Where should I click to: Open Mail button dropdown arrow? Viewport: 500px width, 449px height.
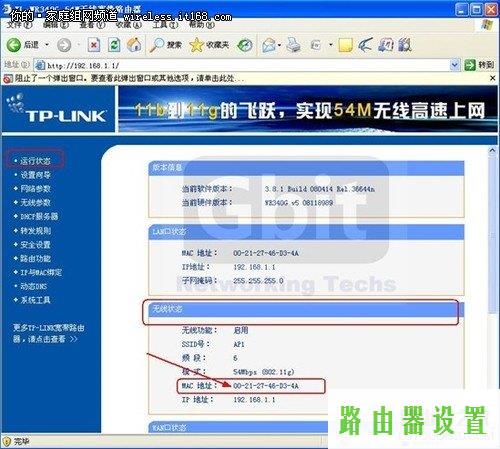pyautogui.click(x=279, y=45)
